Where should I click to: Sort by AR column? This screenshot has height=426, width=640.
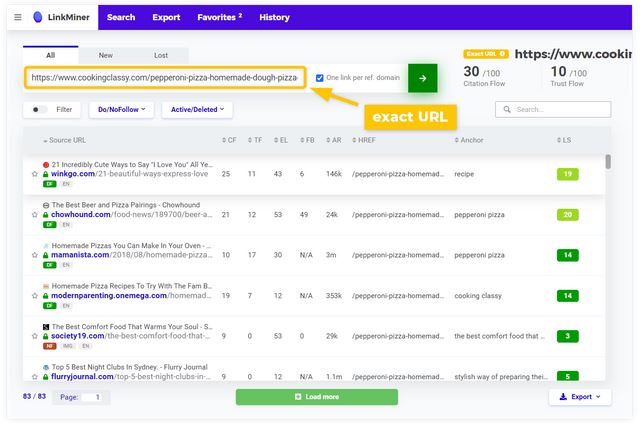click(333, 140)
